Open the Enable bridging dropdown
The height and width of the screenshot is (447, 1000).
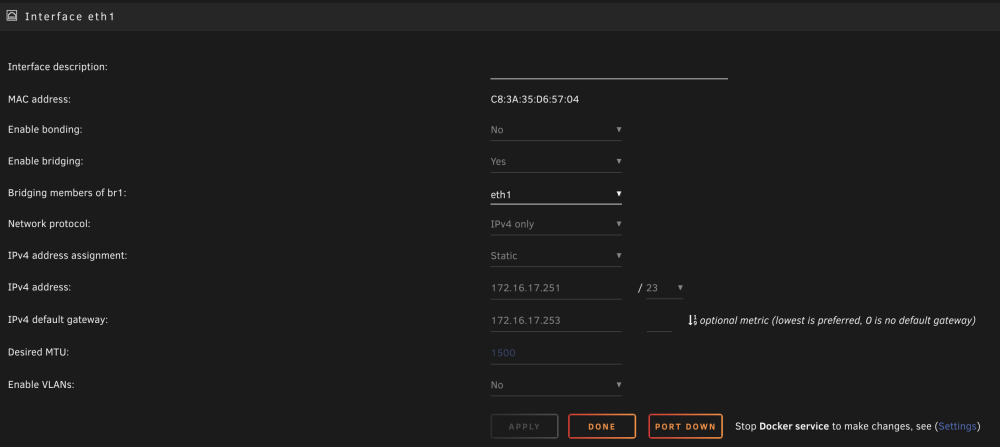[x=556, y=161]
